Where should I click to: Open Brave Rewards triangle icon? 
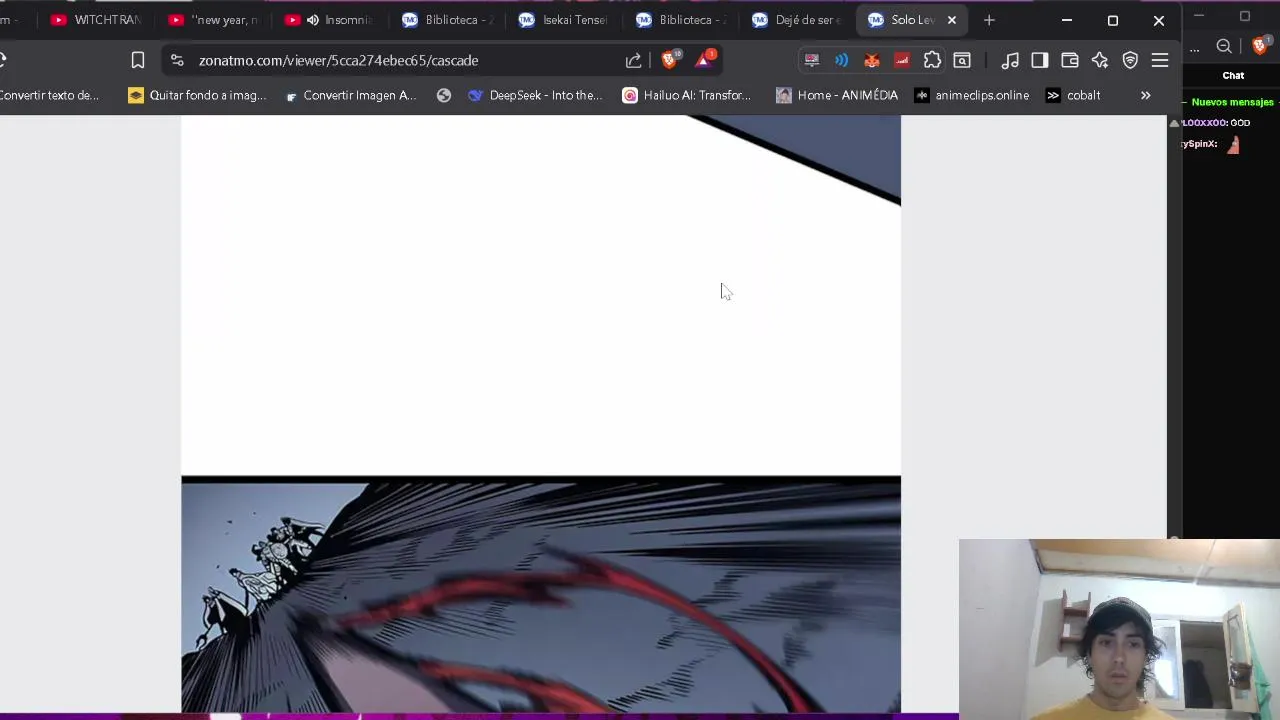(x=704, y=59)
